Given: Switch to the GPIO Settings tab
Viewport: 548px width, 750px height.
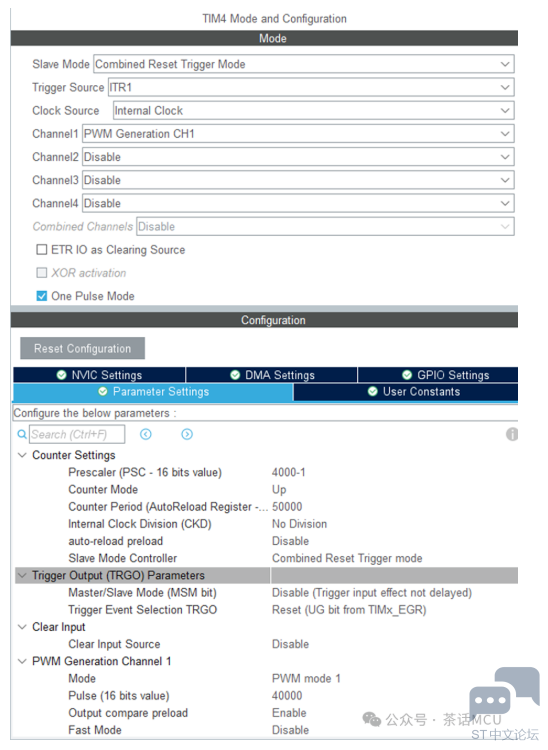Looking at the screenshot, I should tap(438, 375).
